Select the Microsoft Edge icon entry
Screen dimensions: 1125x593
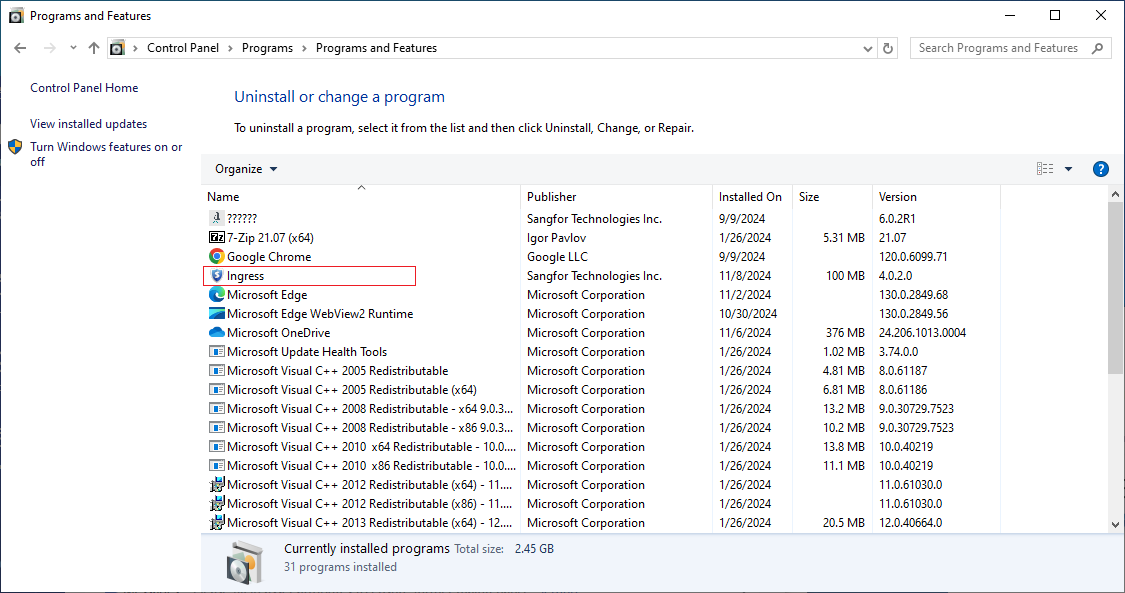tap(217, 295)
